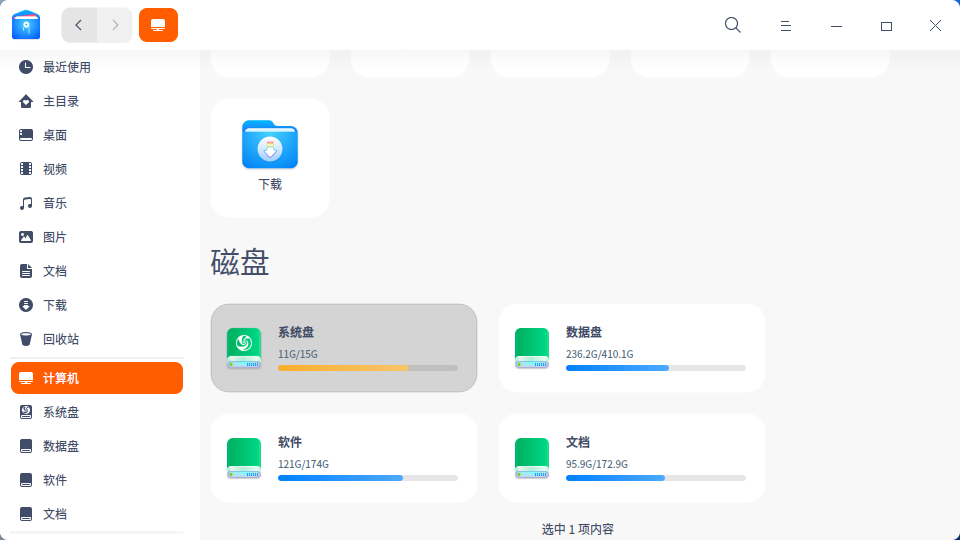Click the trash can icon beside 回收站

click(x=26, y=339)
